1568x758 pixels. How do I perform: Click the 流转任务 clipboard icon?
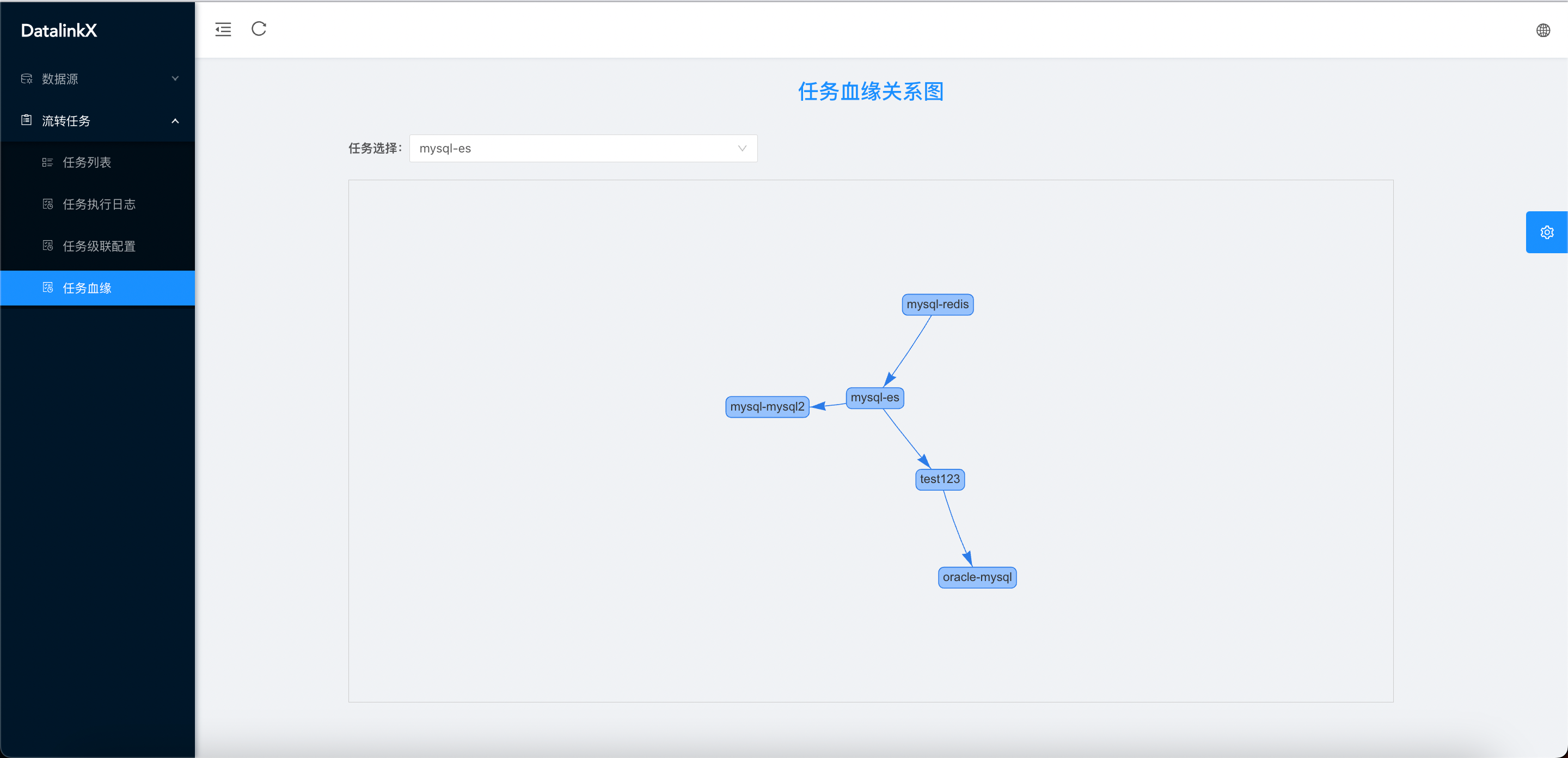26,120
